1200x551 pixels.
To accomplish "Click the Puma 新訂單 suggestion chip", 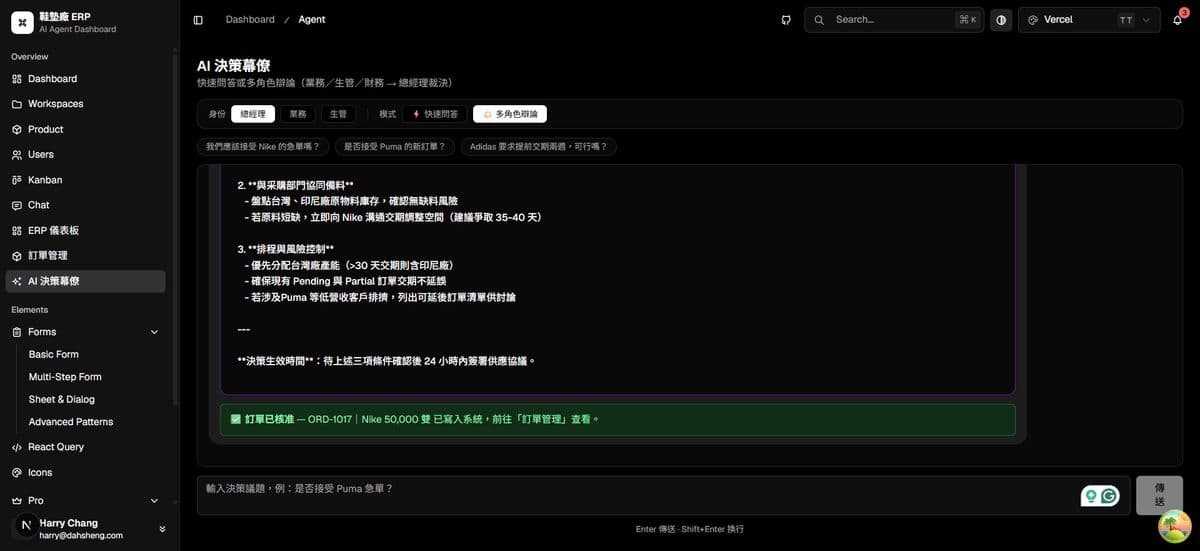I will click(395, 147).
